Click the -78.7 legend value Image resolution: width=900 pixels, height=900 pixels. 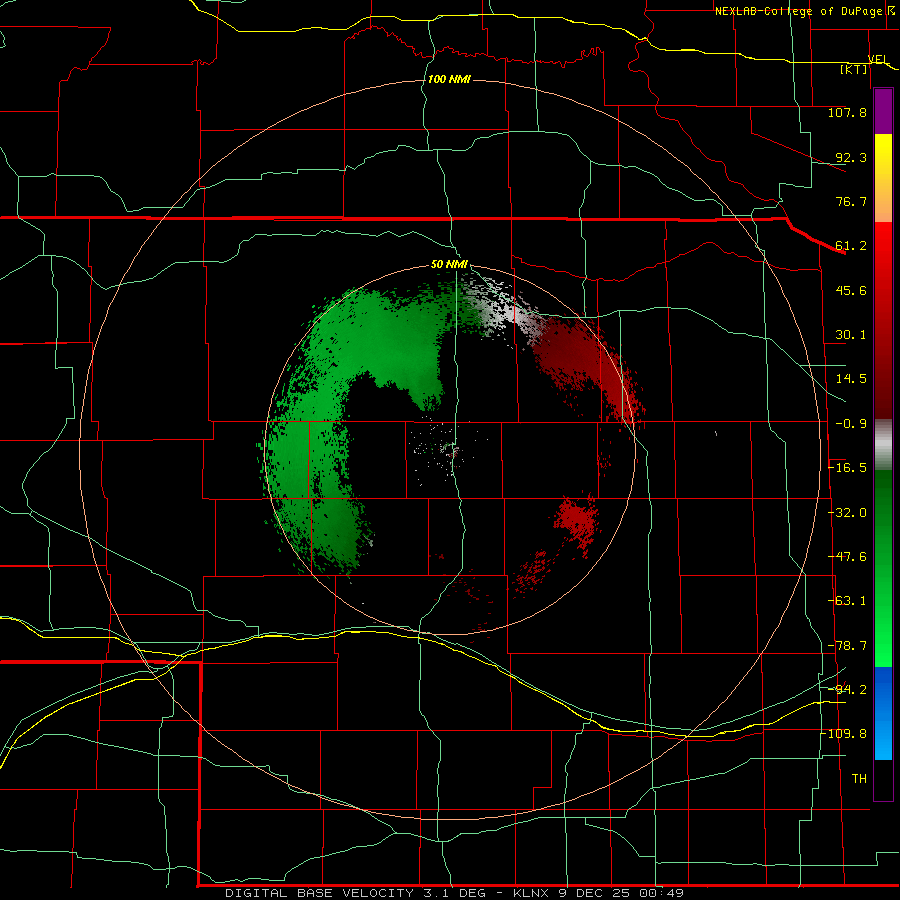[x=847, y=646]
